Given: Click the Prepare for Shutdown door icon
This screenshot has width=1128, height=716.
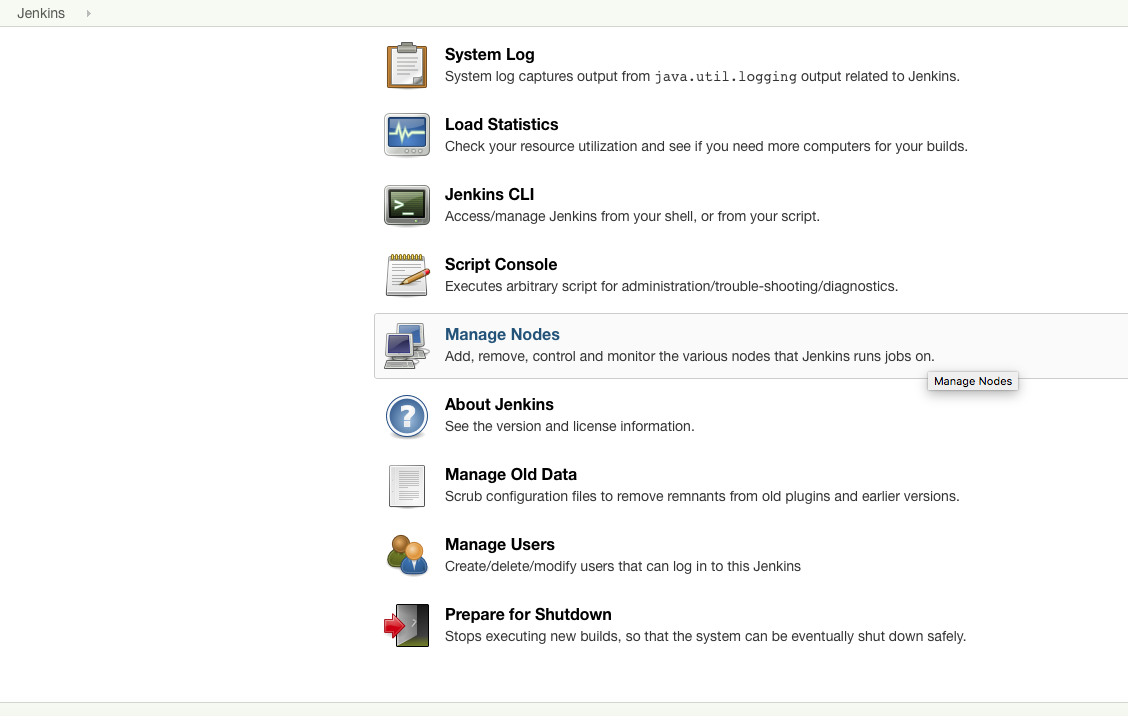Looking at the screenshot, I should 406,625.
